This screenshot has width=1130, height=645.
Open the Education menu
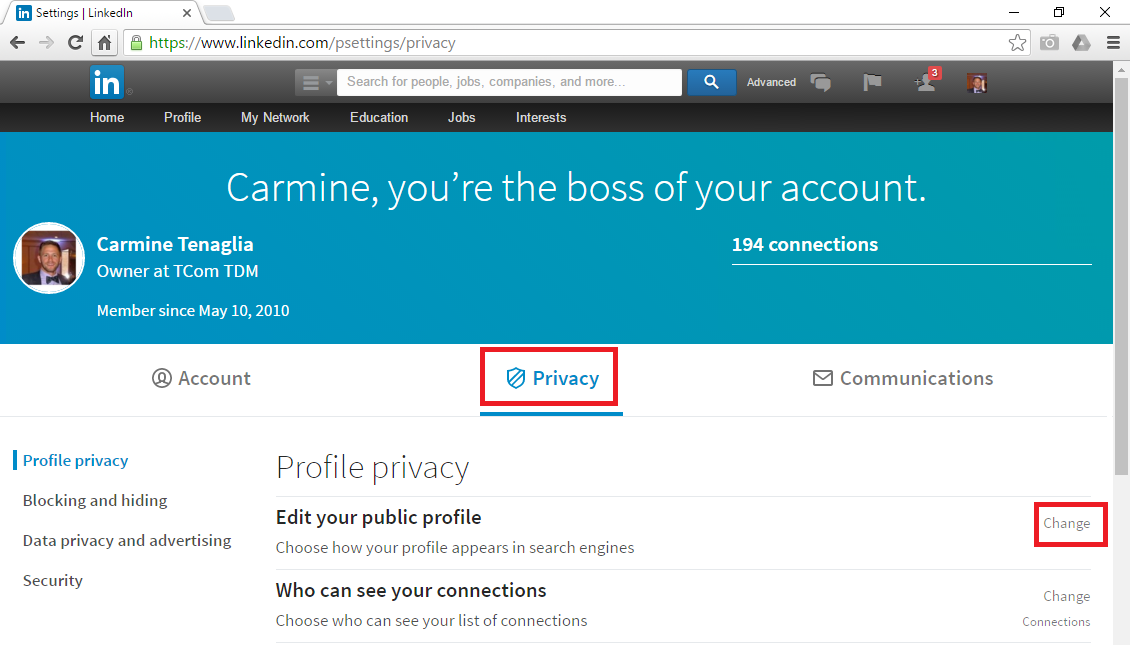[x=379, y=117]
